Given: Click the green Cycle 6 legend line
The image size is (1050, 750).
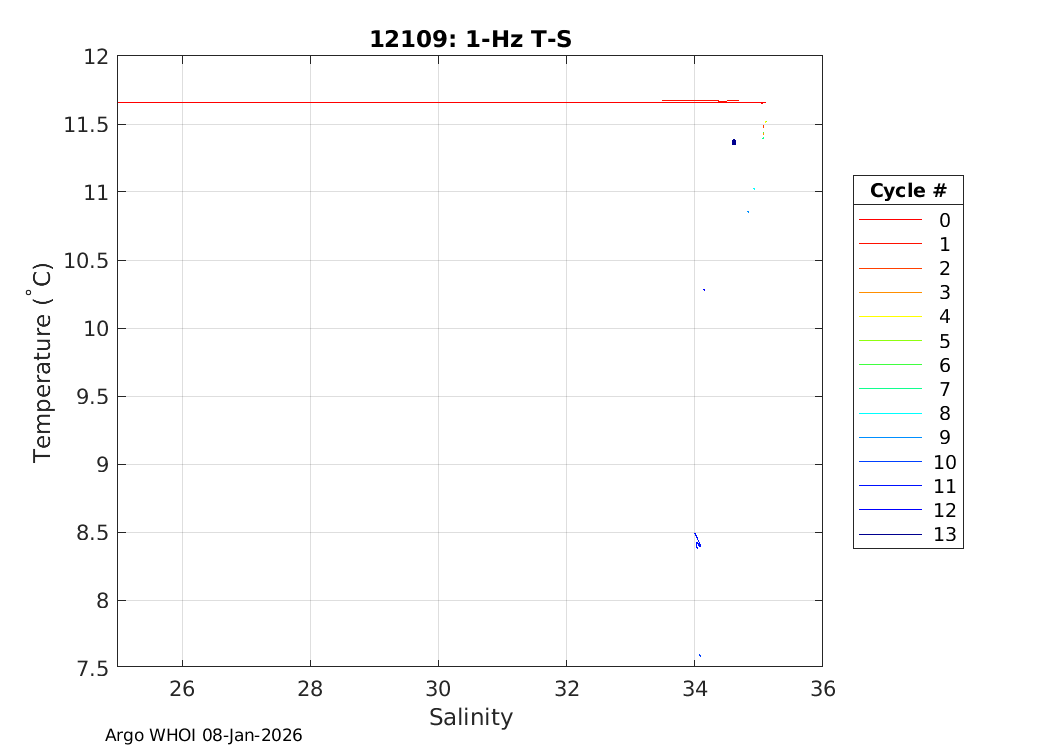Looking at the screenshot, I should coord(889,365).
